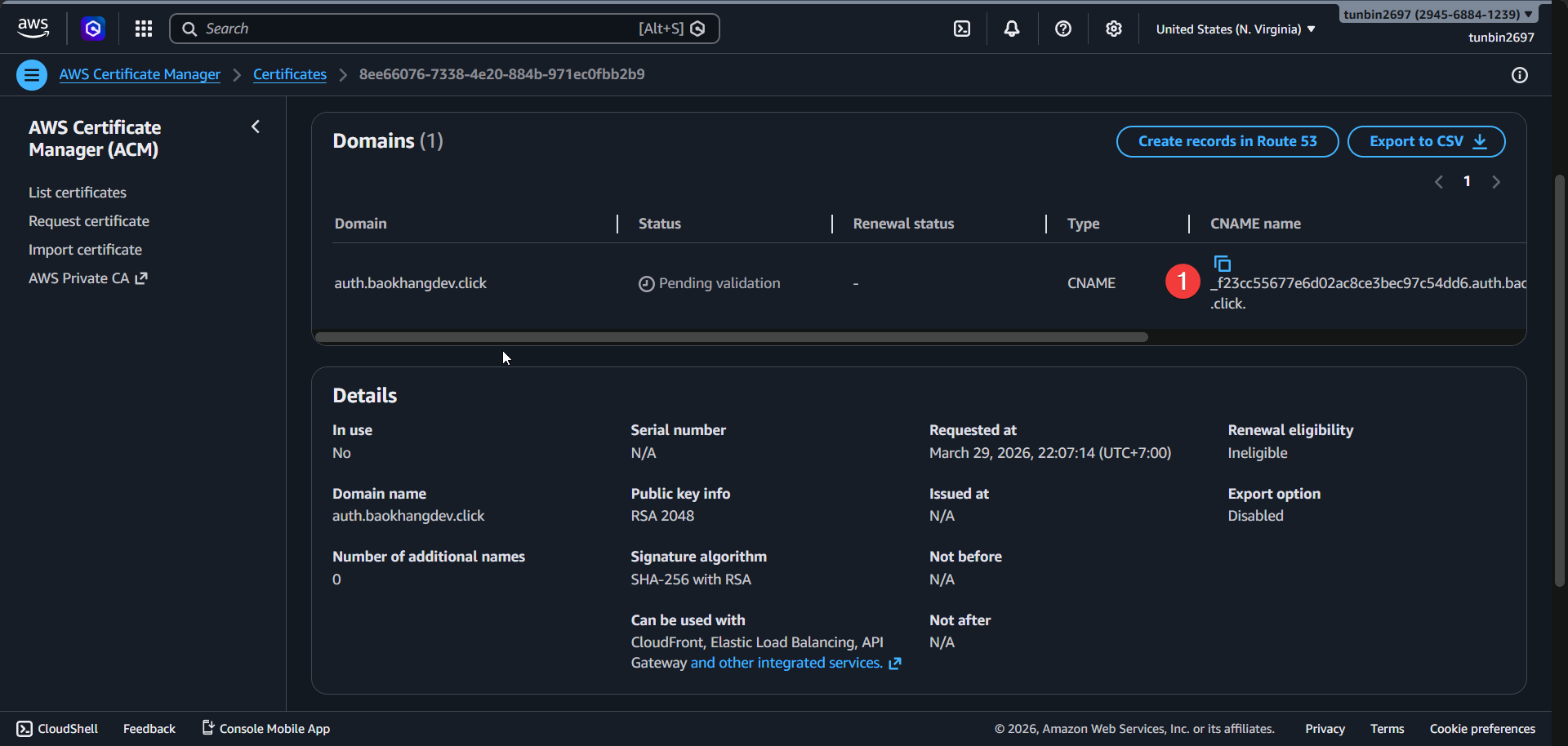The image size is (1568, 746).
Task: Click the horizontal scrollbar under Domains table
Action: click(x=731, y=337)
